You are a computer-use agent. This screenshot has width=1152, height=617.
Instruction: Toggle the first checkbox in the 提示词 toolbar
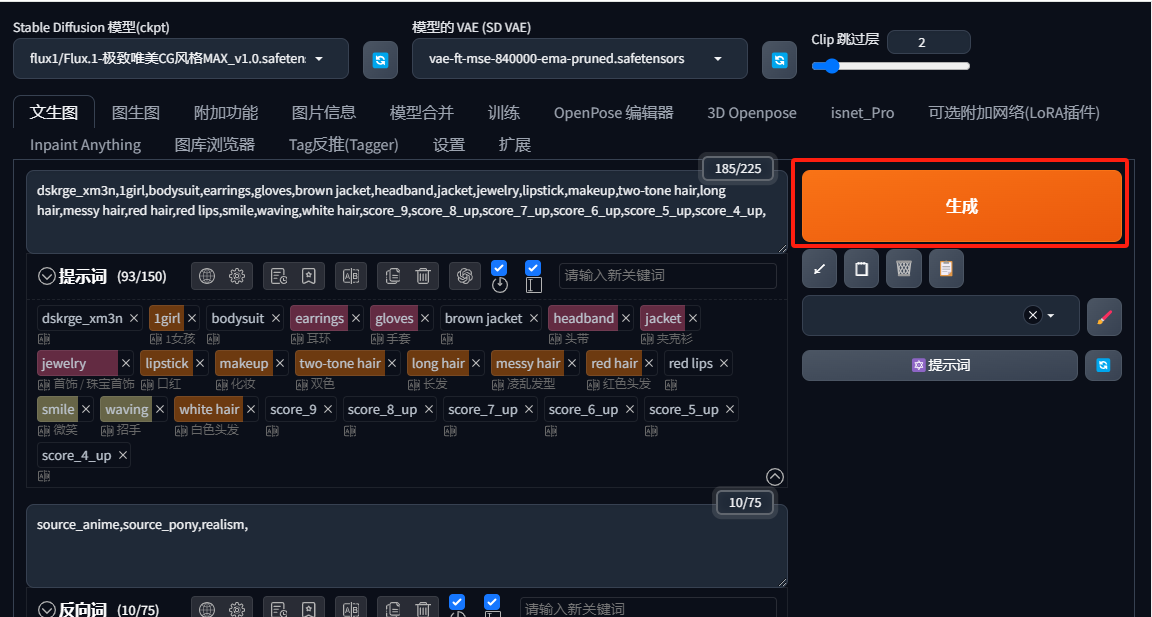tap(500, 267)
